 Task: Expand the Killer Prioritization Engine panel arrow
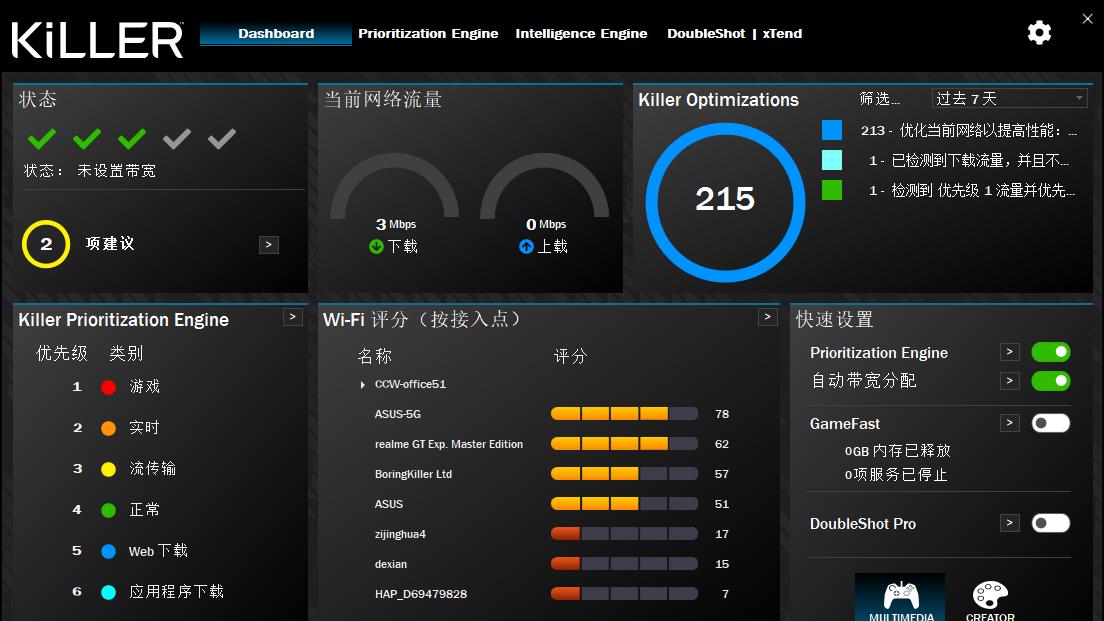click(x=293, y=317)
